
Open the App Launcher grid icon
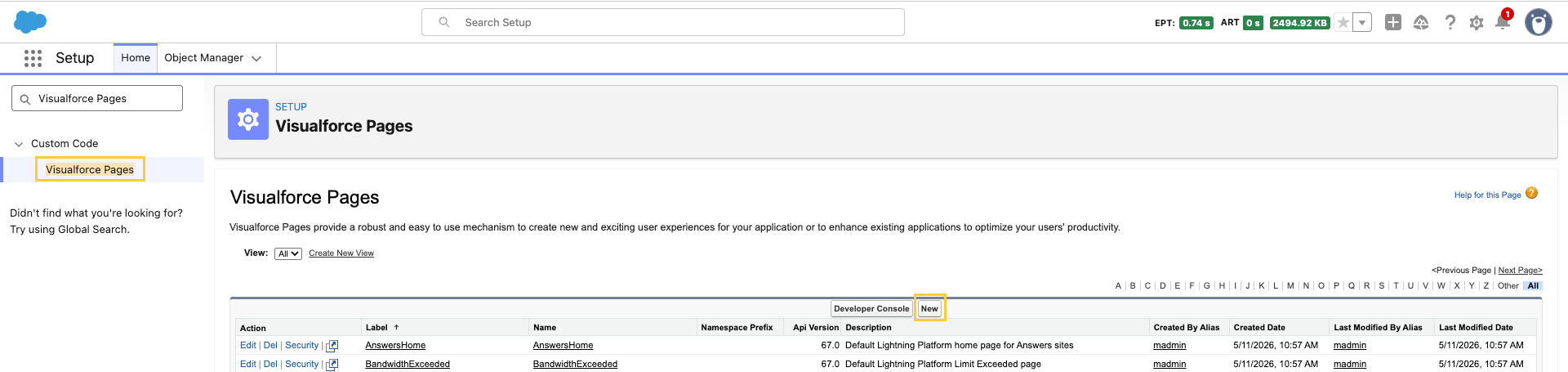pos(33,58)
